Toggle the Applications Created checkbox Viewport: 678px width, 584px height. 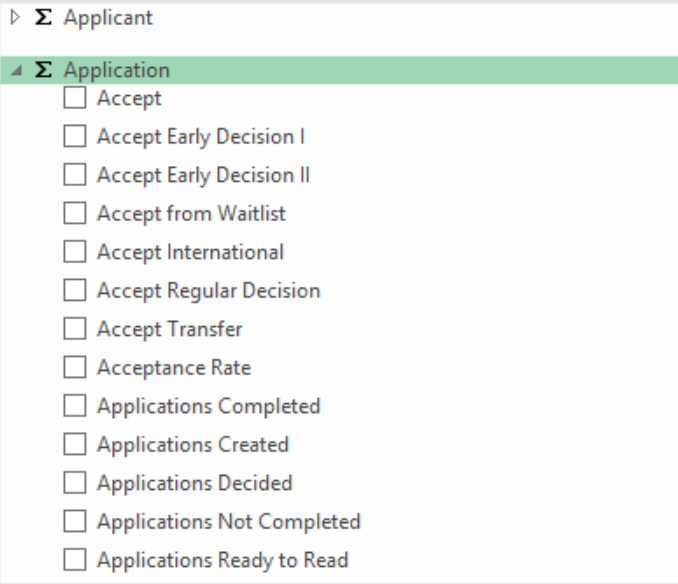75,444
